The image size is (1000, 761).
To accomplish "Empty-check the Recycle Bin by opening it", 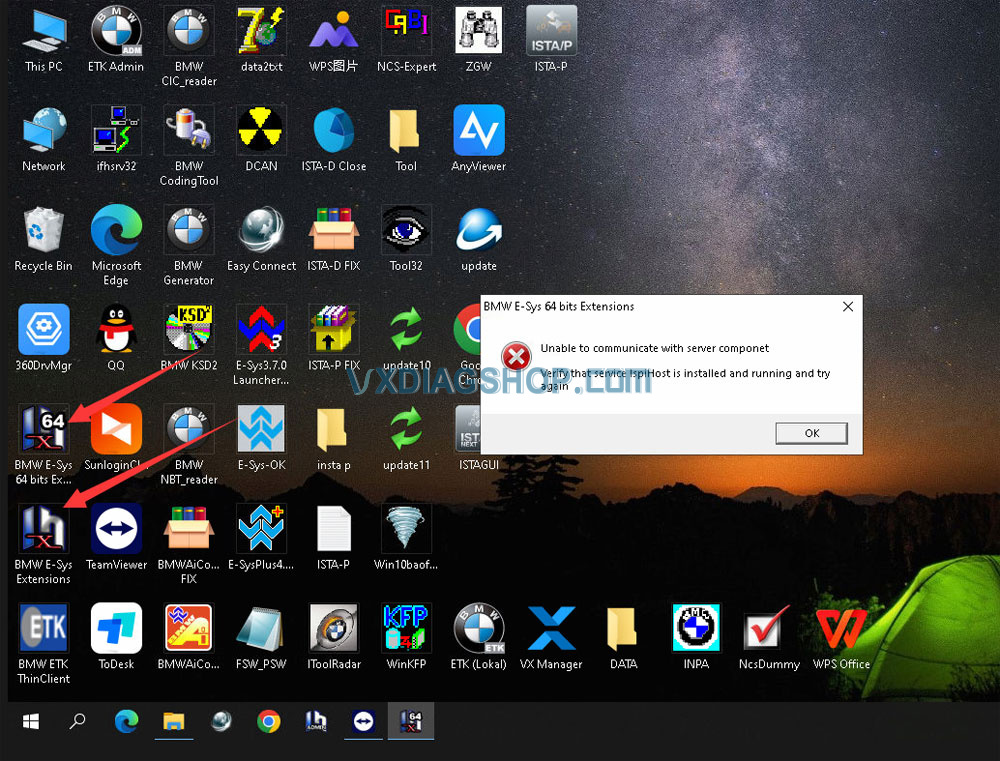I will click(43, 228).
